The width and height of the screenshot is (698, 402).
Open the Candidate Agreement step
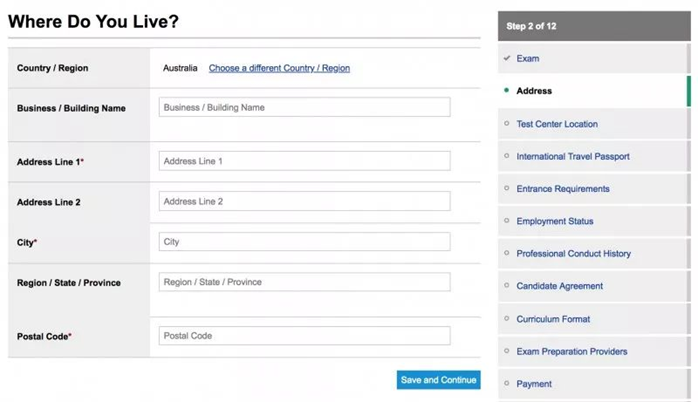coord(559,286)
